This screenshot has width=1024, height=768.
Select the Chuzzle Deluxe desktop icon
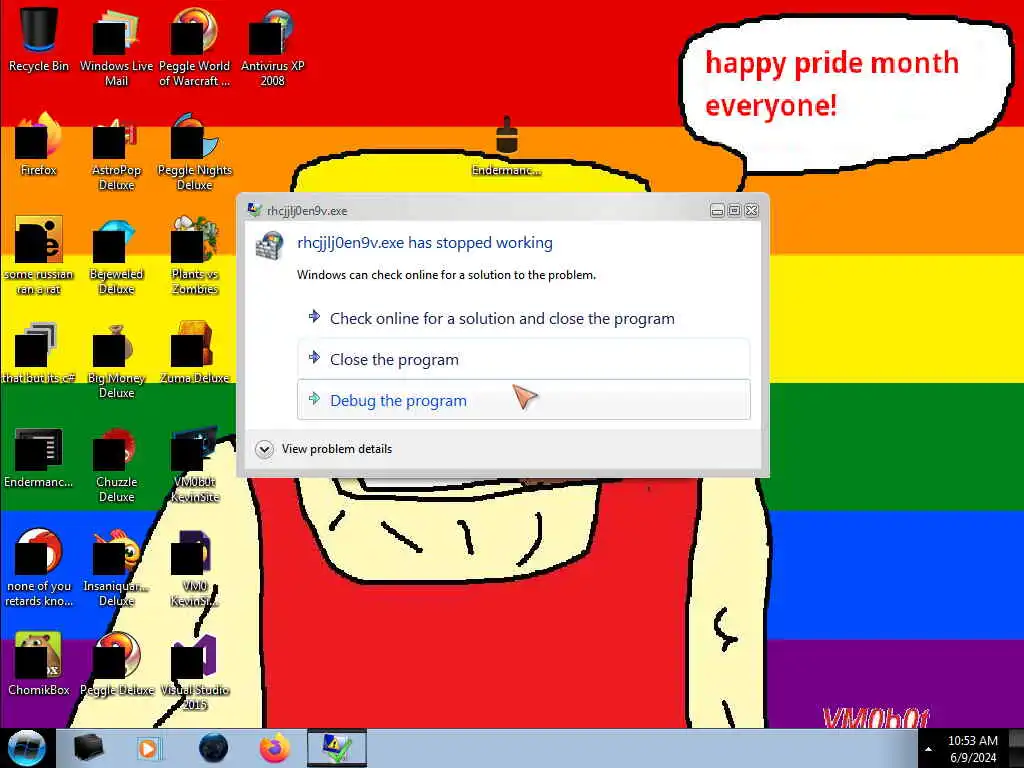pos(116,464)
